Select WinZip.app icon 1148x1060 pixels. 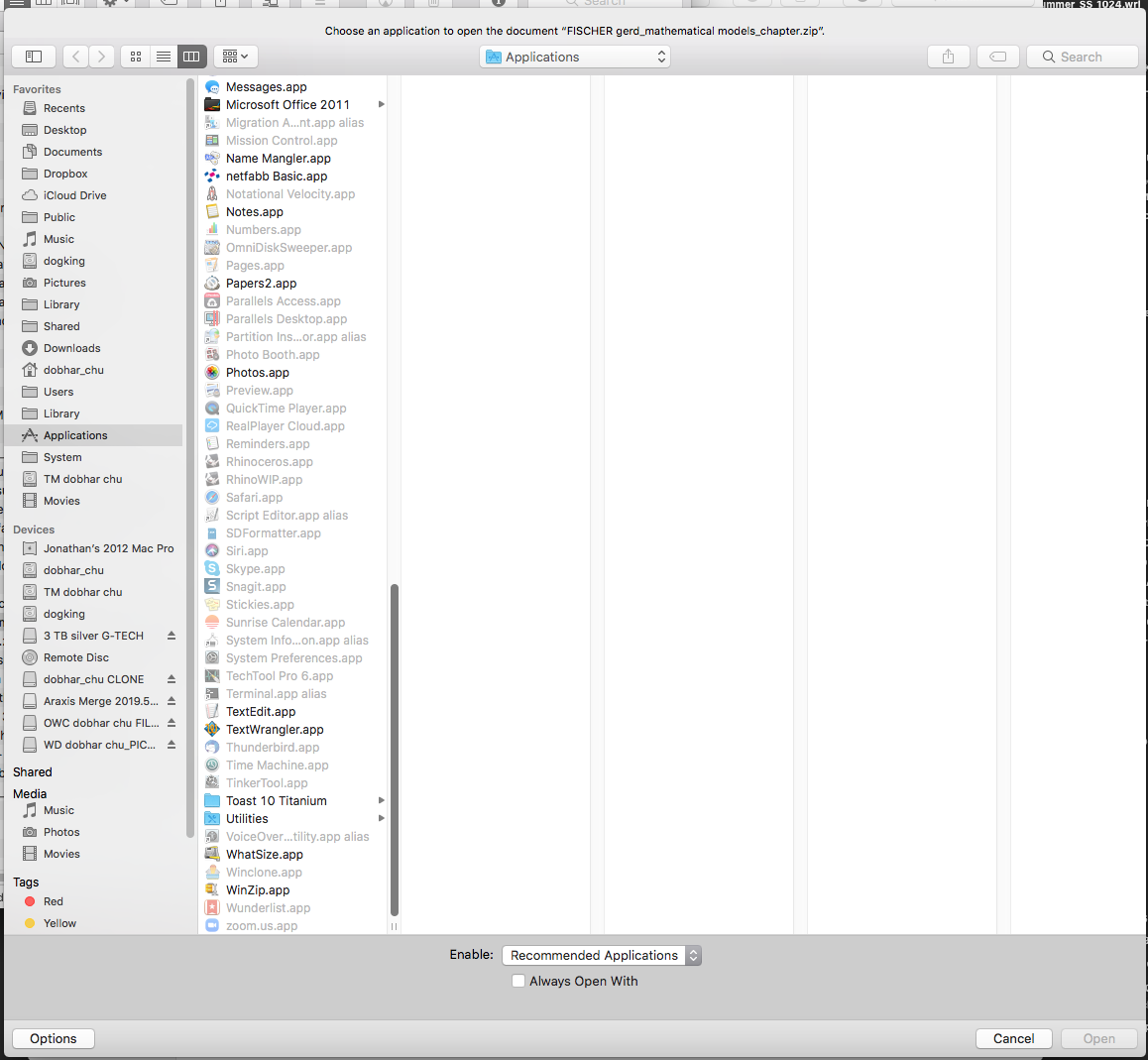pos(212,890)
